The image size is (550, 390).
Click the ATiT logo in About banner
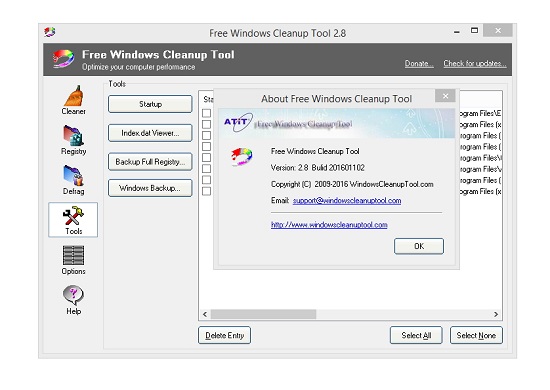point(238,122)
